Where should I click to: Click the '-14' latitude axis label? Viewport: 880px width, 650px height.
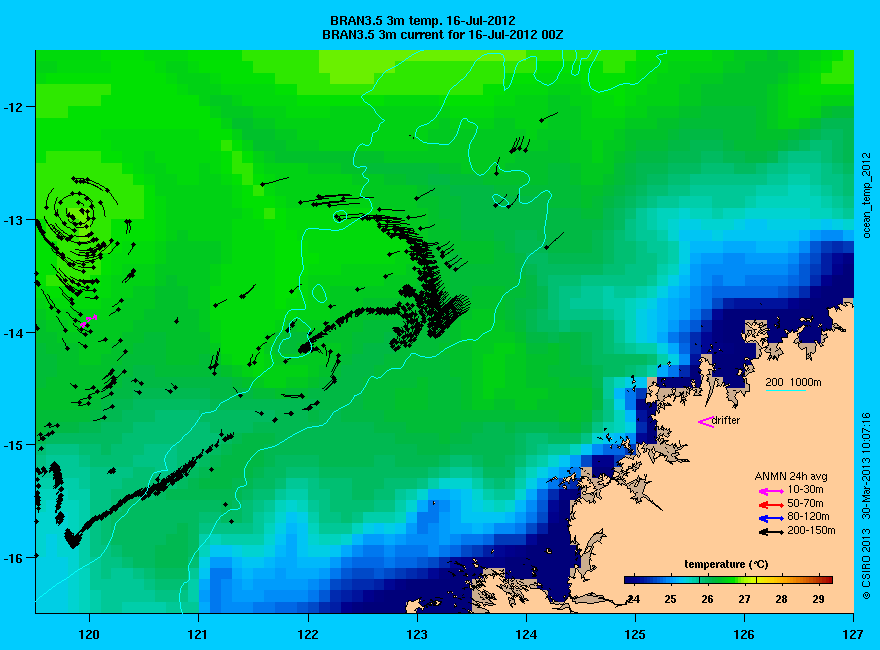point(11,333)
